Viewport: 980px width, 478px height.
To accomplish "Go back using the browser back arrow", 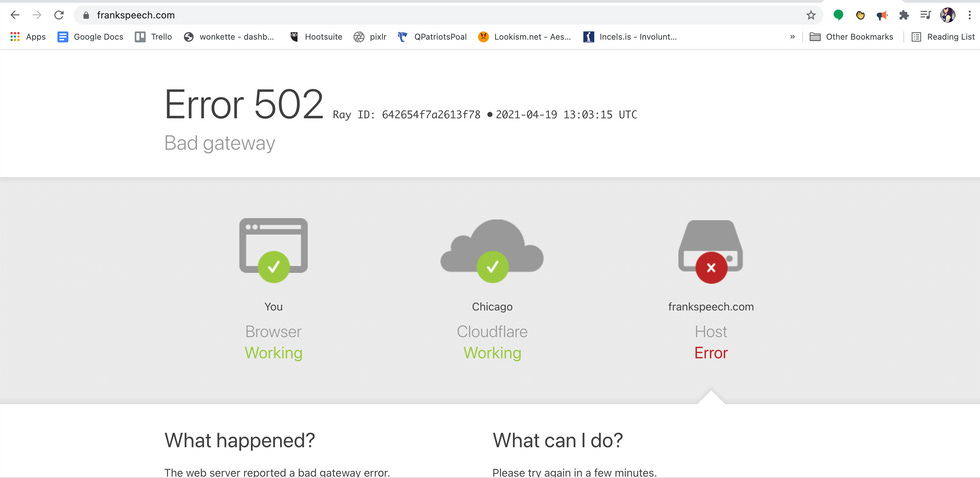I will (15, 15).
